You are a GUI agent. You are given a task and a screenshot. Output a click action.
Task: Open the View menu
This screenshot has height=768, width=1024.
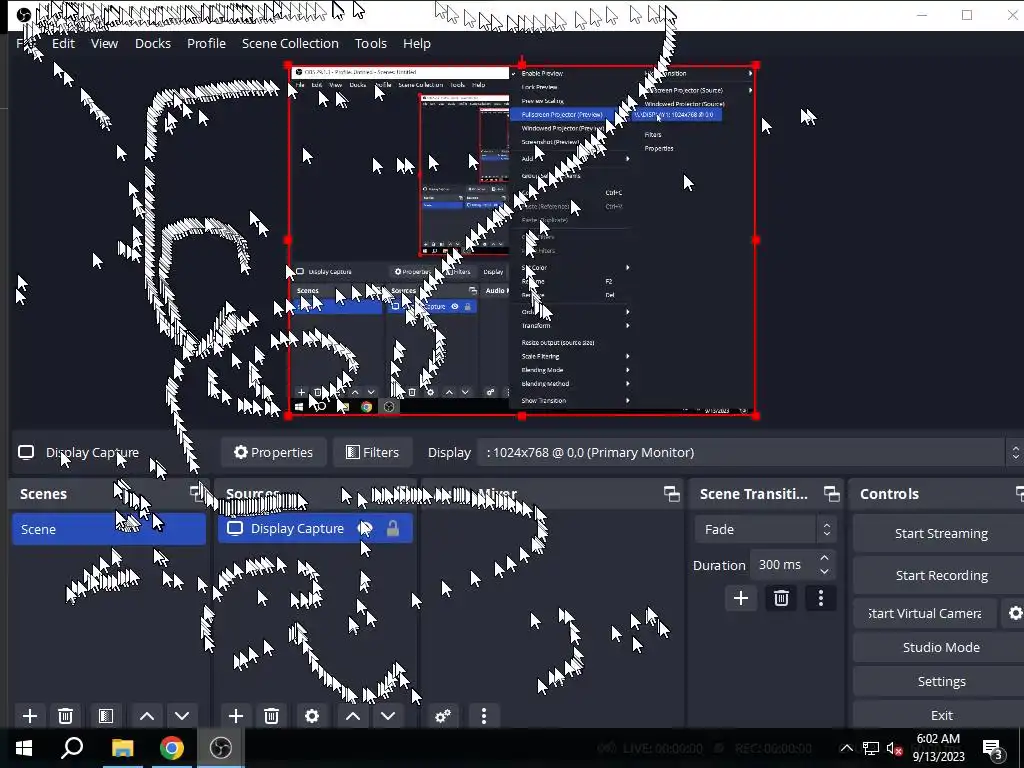104,43
